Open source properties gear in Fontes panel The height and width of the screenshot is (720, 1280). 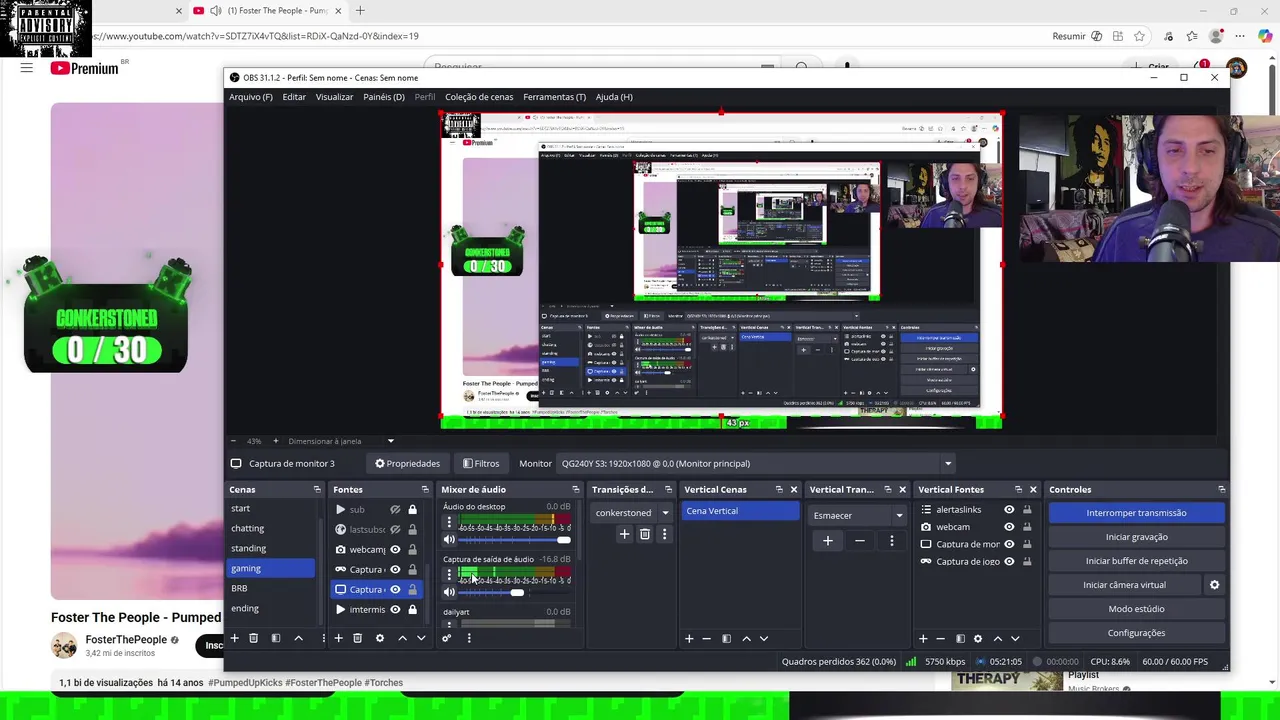coord(379,638)
